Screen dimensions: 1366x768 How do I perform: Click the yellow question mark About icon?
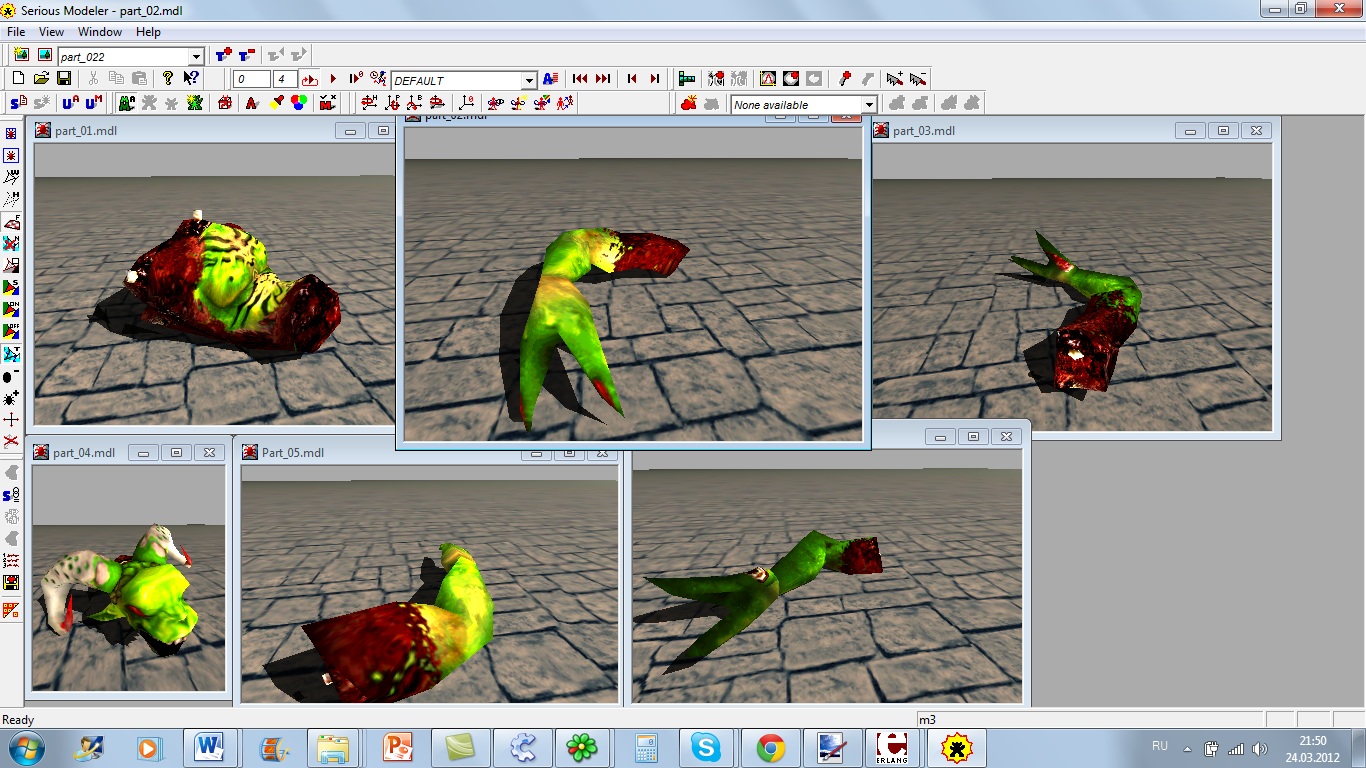coord(168,78)
